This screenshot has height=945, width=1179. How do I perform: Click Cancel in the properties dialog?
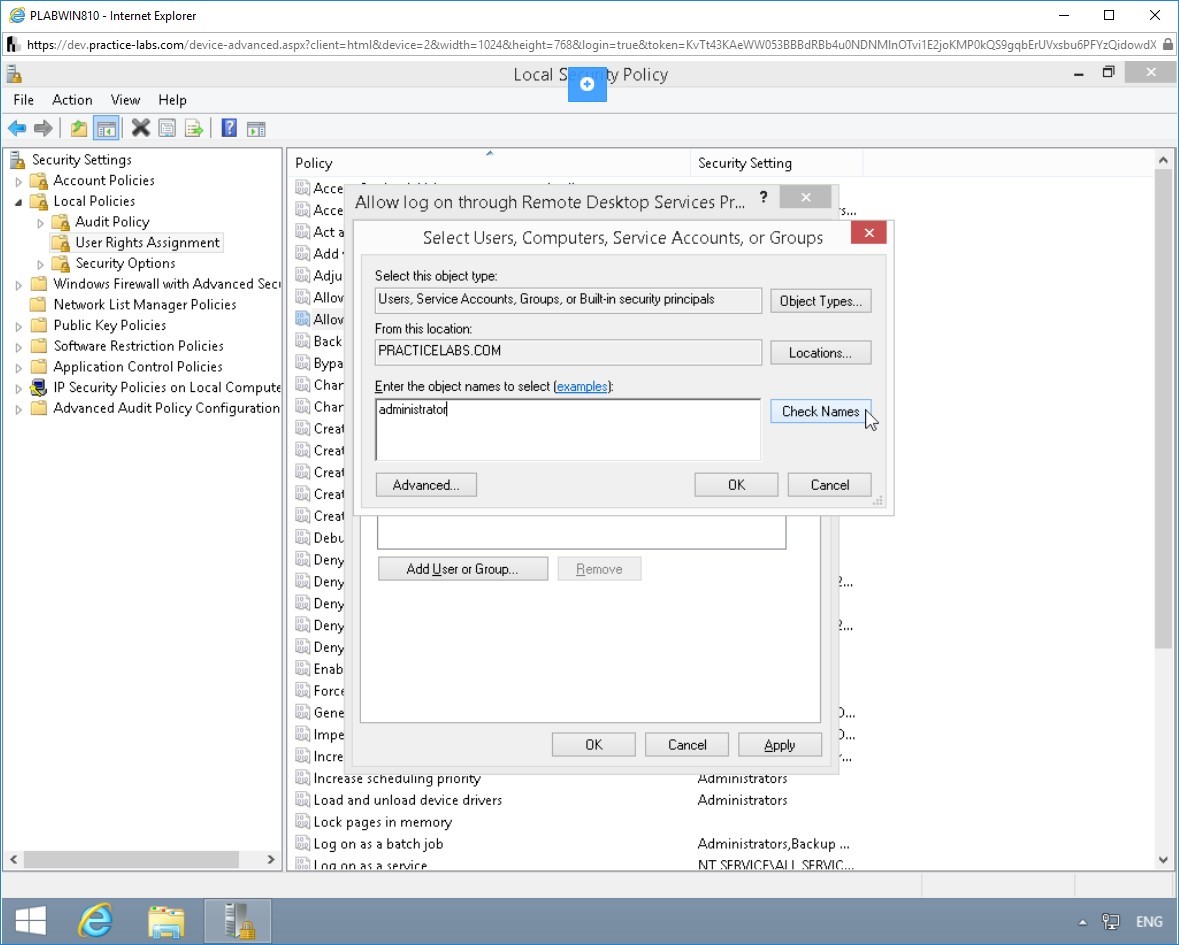(x=686, y=745)
